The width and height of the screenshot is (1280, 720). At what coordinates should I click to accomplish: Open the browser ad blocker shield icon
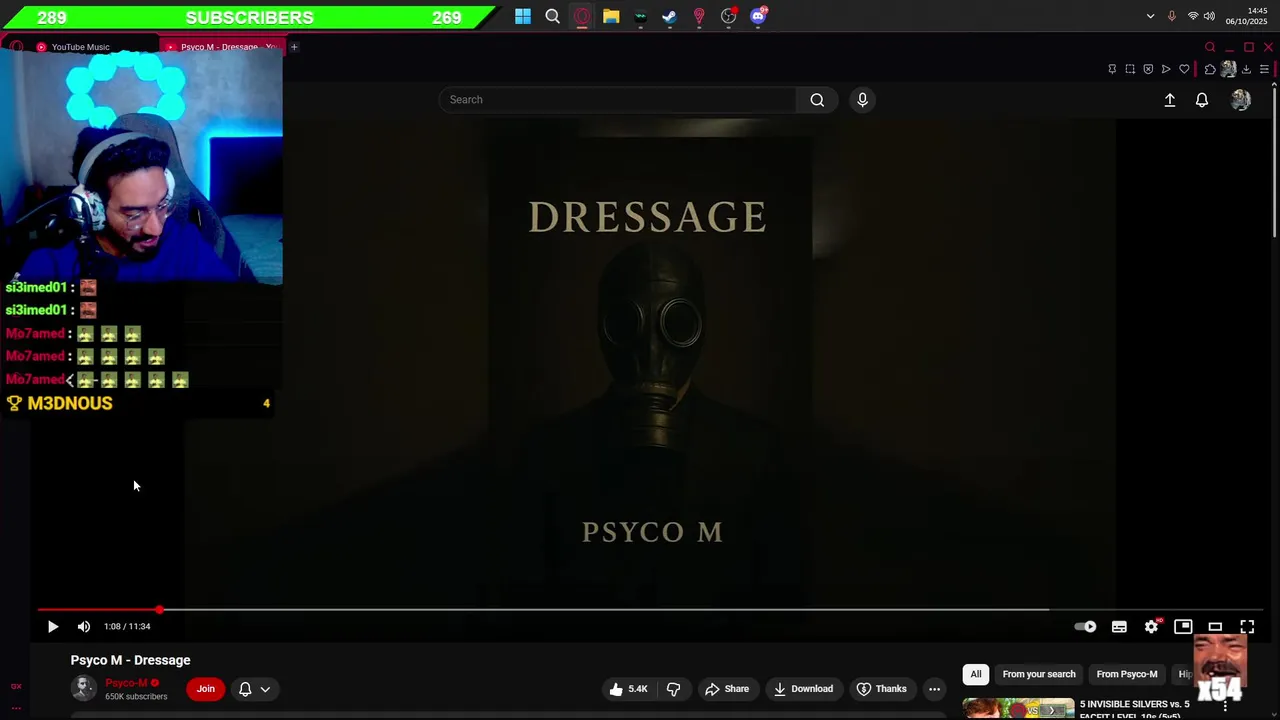click(x=1148, y=69)
